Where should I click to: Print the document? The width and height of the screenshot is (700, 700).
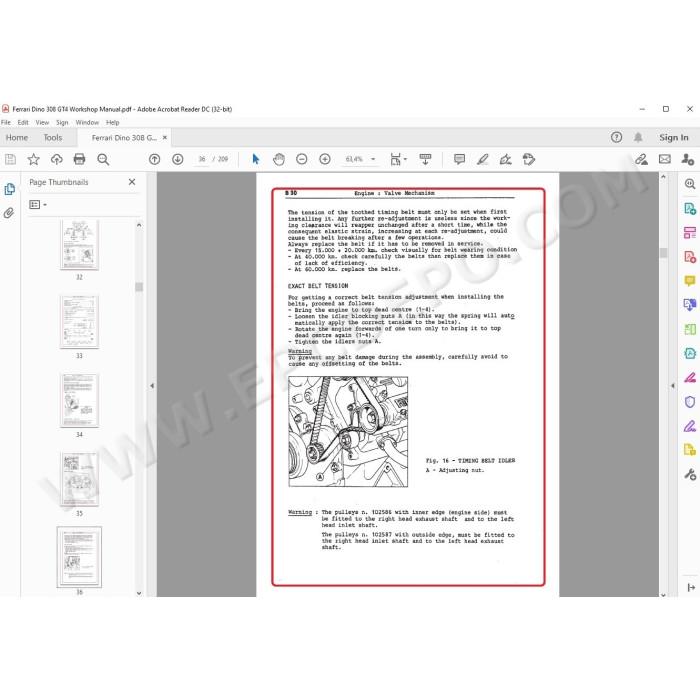pos(79,159)
